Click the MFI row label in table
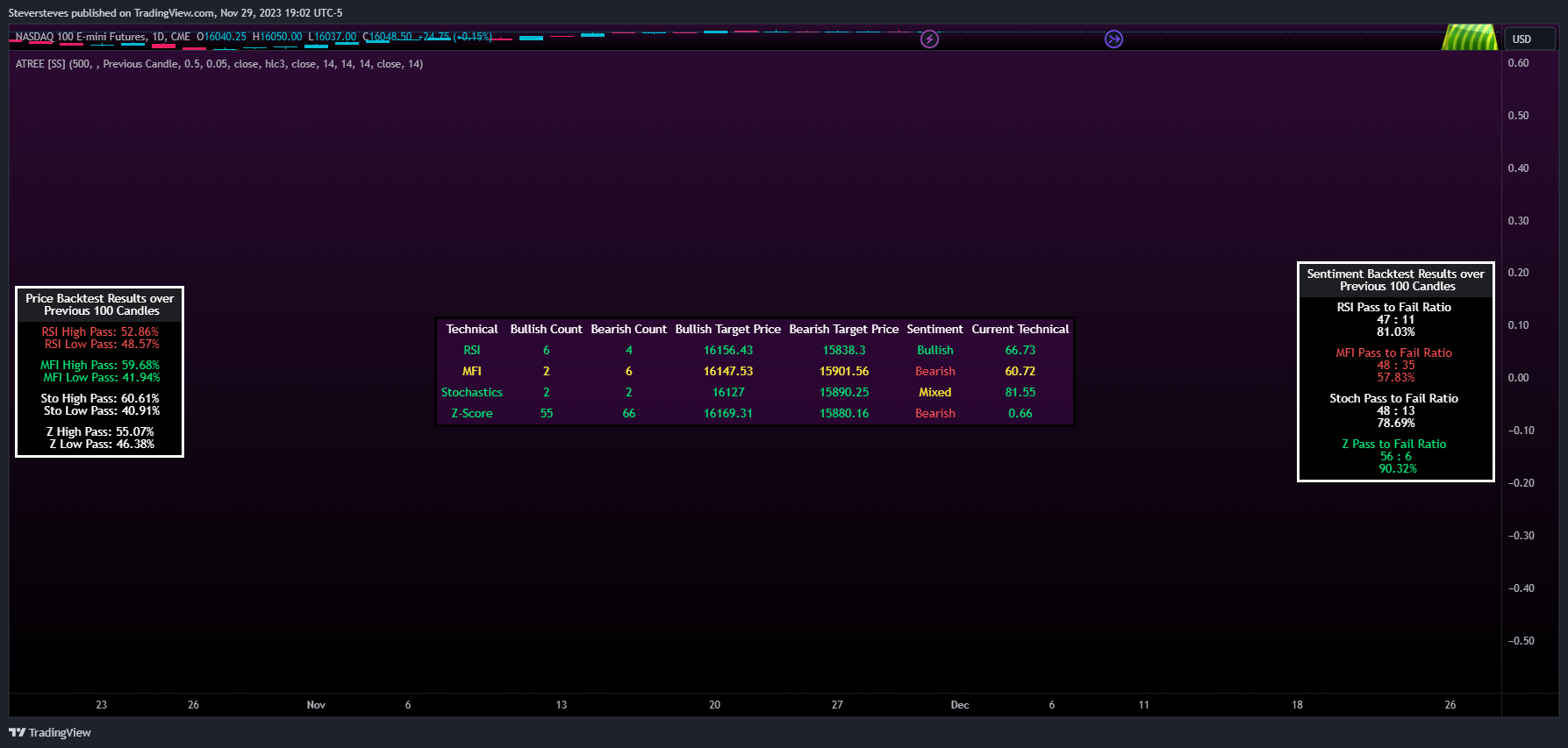 point(472,371)
